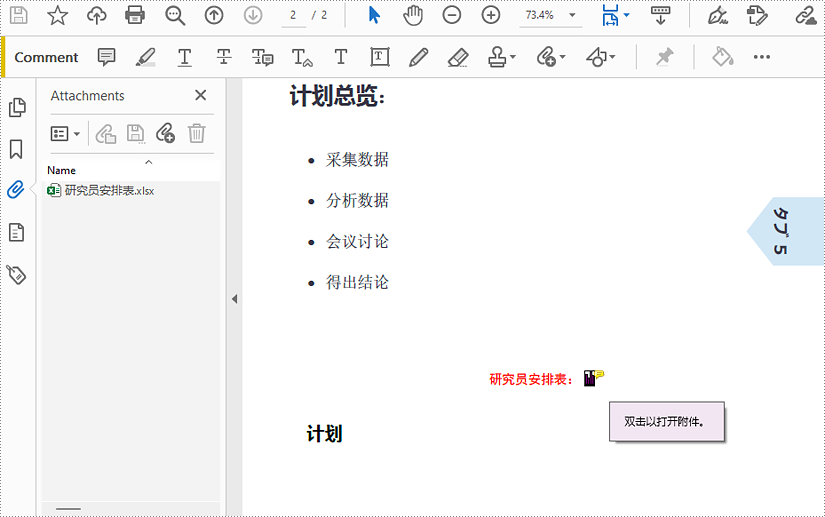Click the Save attachment icon
The width and height of the screenshot is (825, 517).
[136, 134]
